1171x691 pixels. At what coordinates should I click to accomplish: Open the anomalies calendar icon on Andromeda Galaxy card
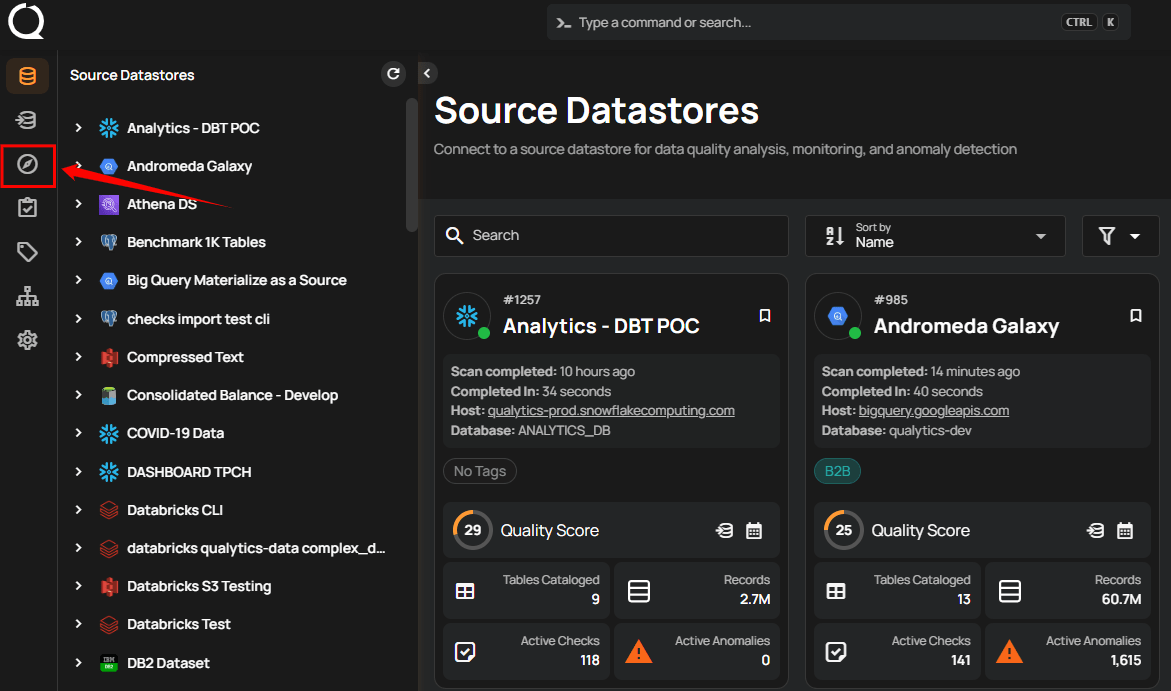pyautogui.click(x=1124, y=530)
